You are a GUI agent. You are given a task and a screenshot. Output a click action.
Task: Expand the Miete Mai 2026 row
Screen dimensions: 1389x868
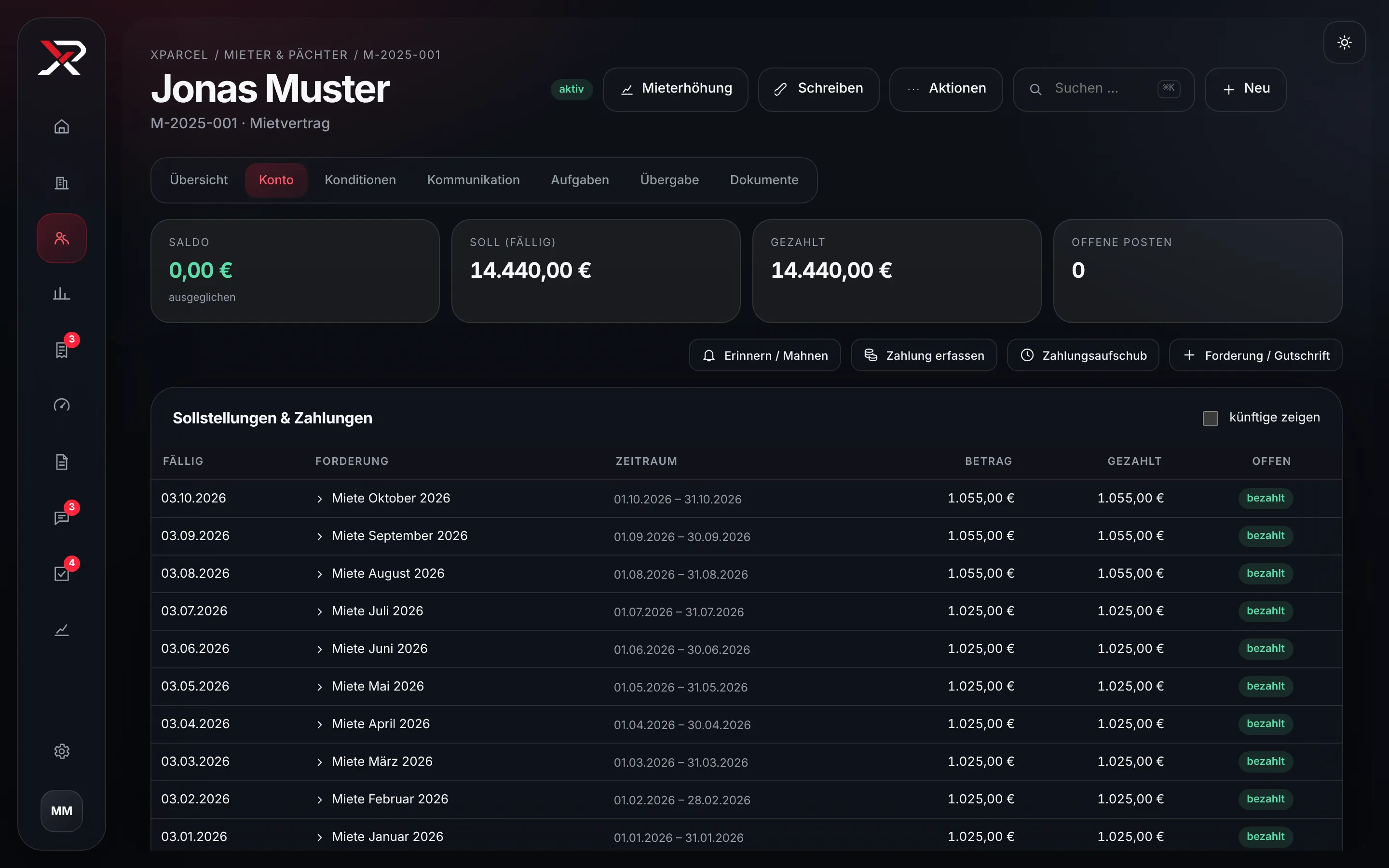(x=320, y=687)
